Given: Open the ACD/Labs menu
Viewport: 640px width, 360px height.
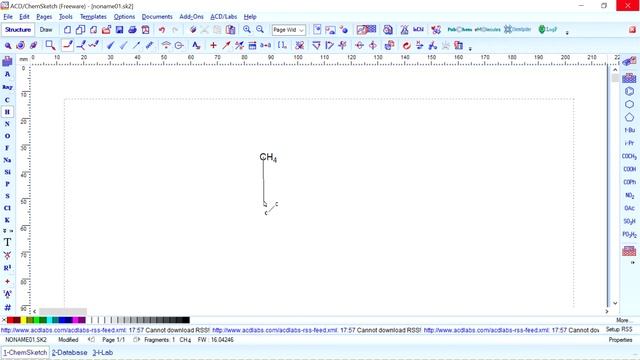Looking at the screenshot, I should 223,17.
